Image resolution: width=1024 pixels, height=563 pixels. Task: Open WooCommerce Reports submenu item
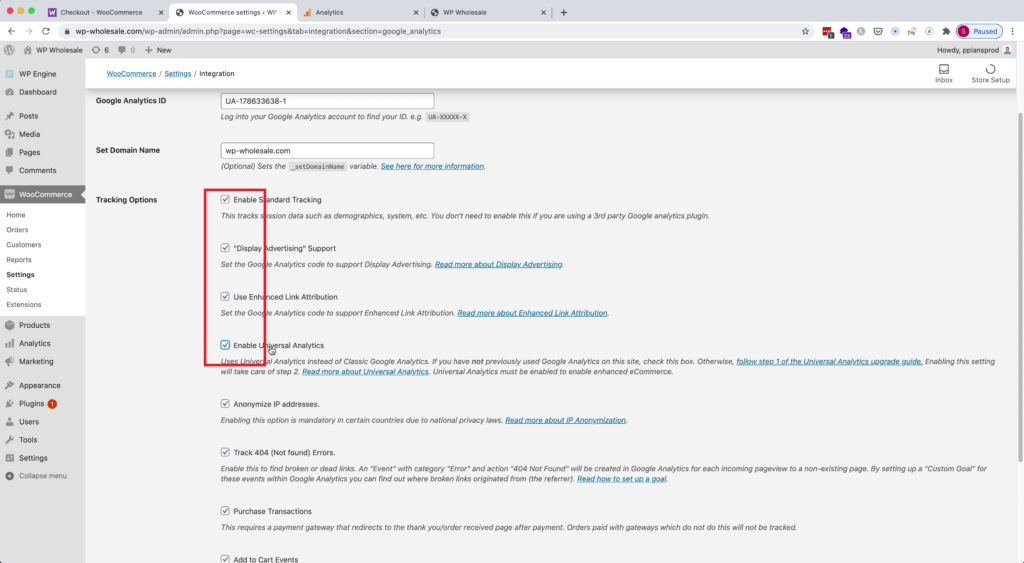19,259
